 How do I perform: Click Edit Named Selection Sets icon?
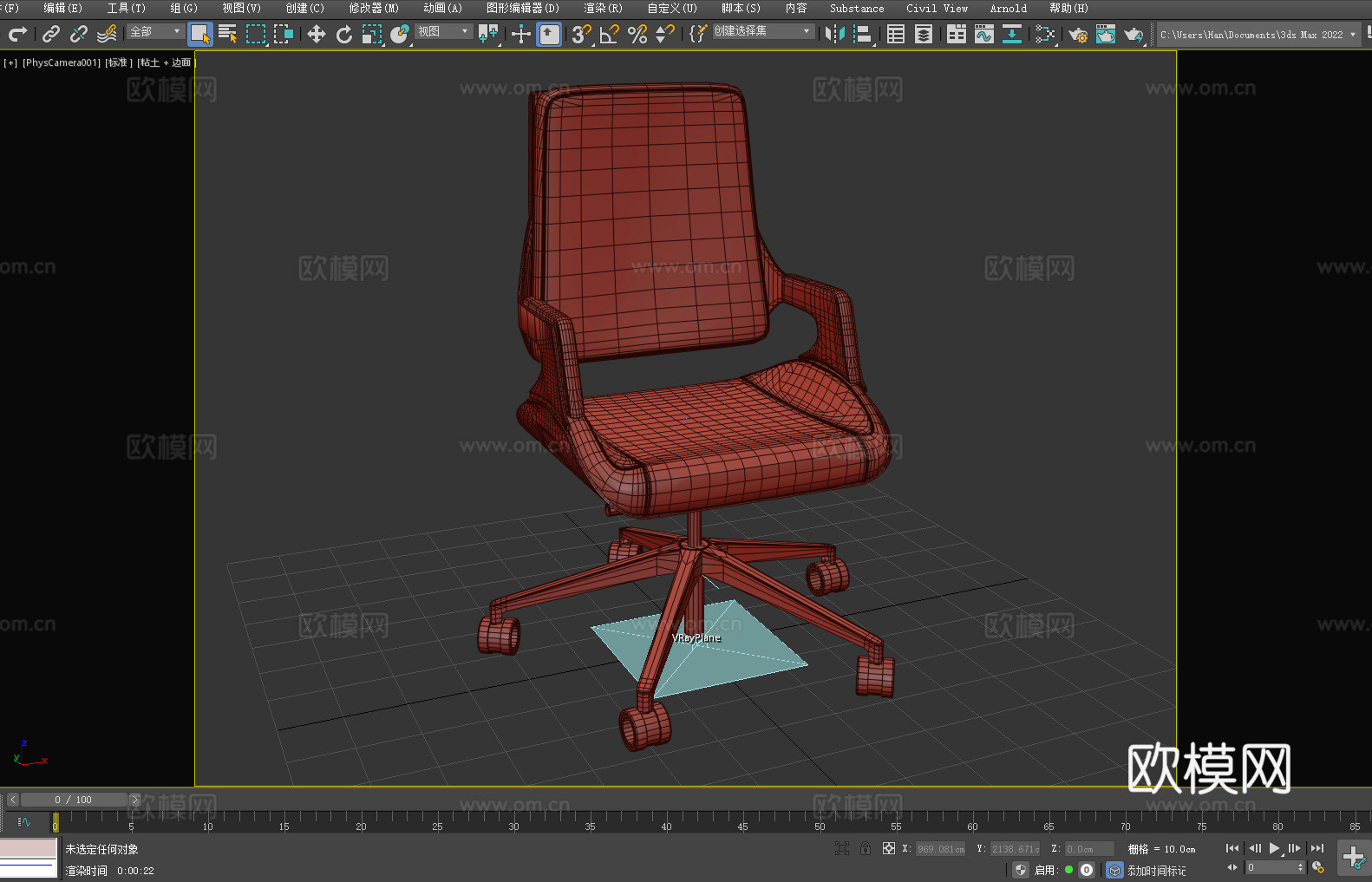(697, 34)
